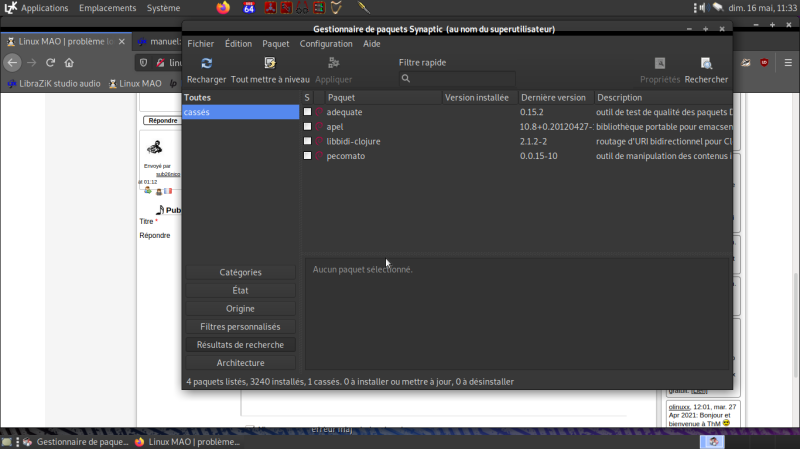
Task: Click the quick filter magnifier icon
Action: pos(406,79)
